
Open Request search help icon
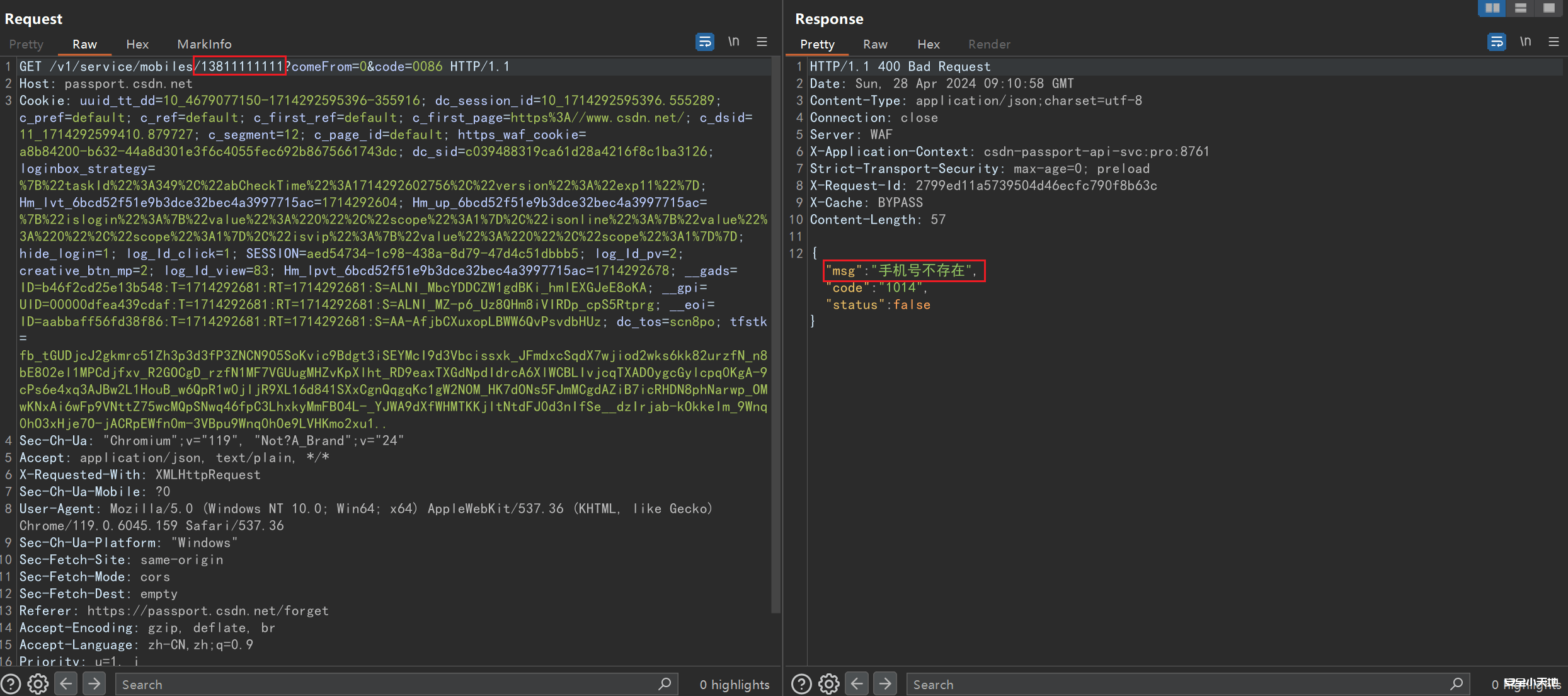point(11,684)
